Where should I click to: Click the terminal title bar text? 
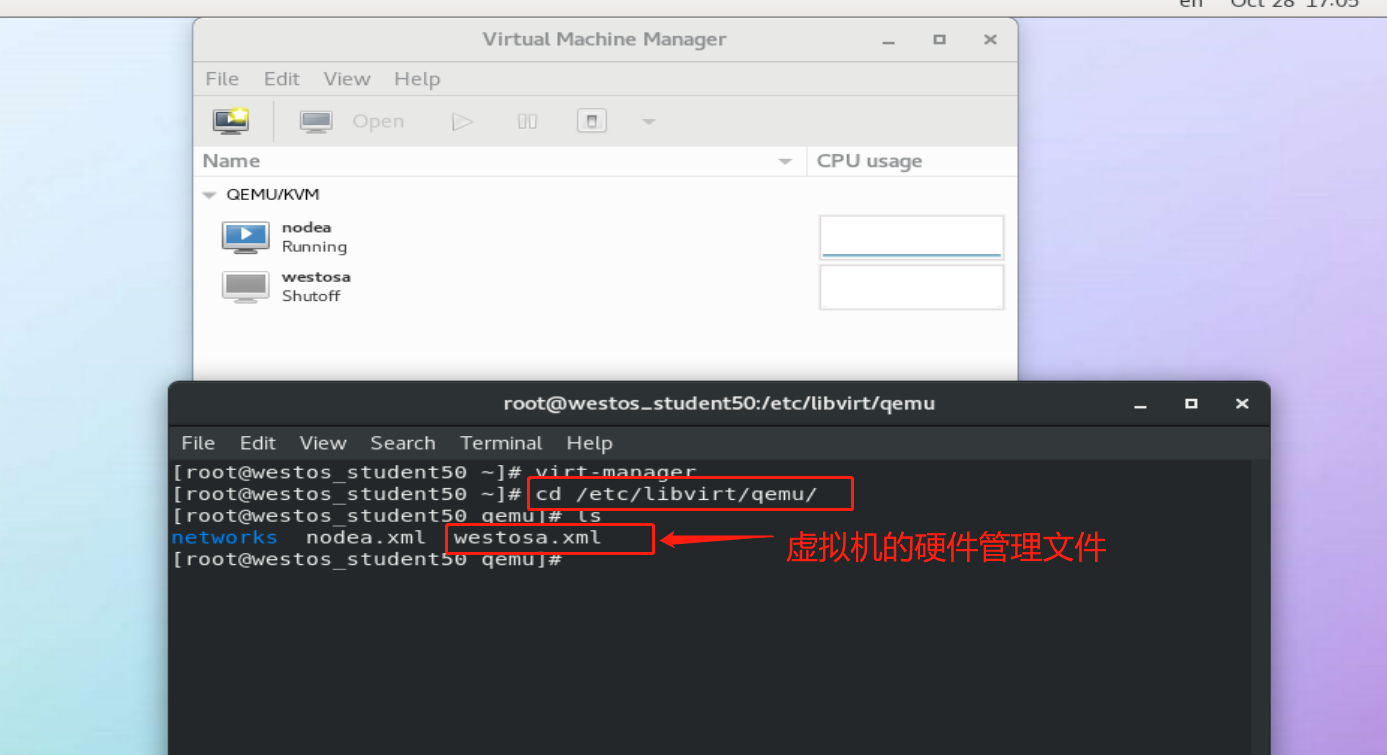719,404
